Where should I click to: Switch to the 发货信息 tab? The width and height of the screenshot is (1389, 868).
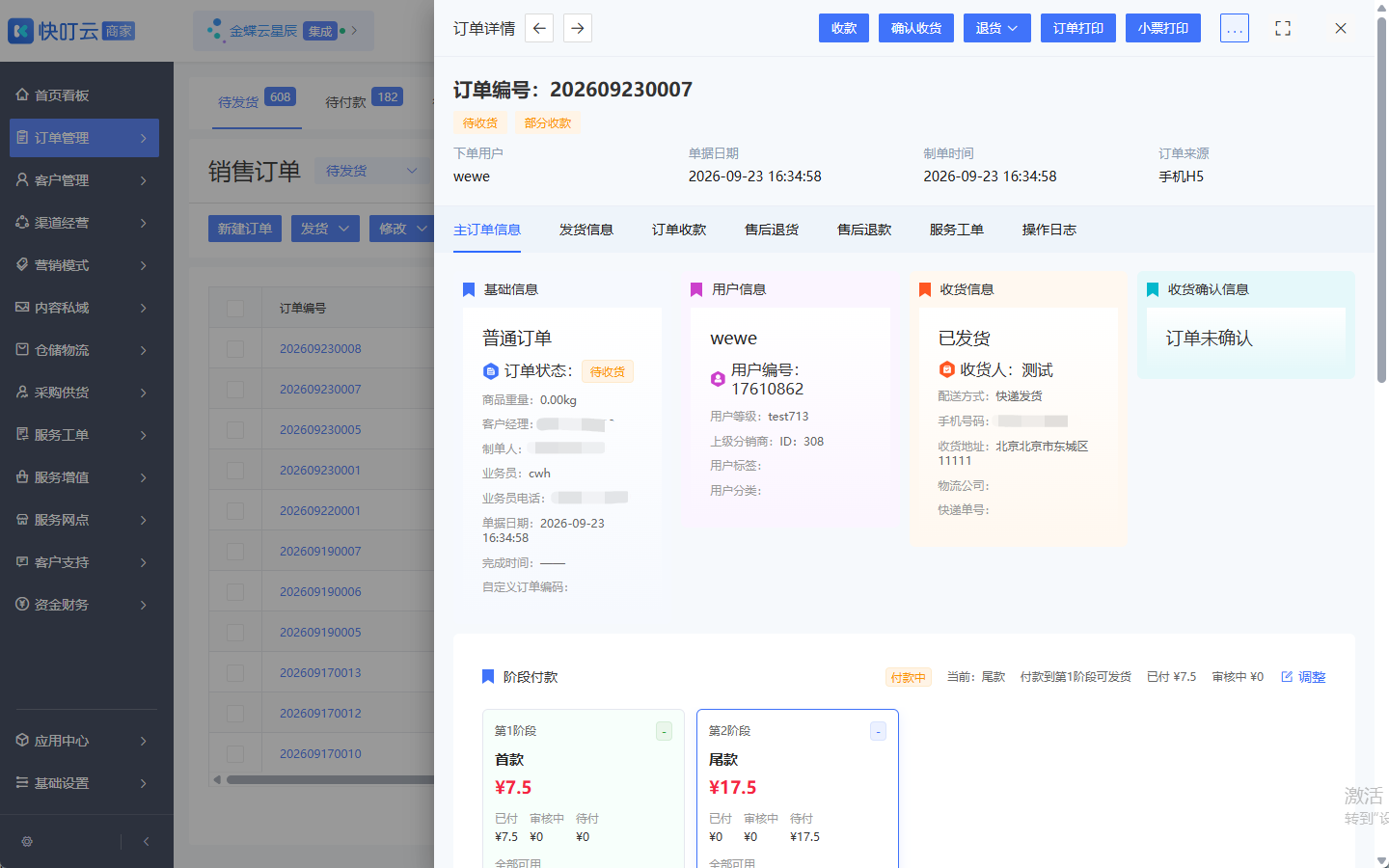586,230
